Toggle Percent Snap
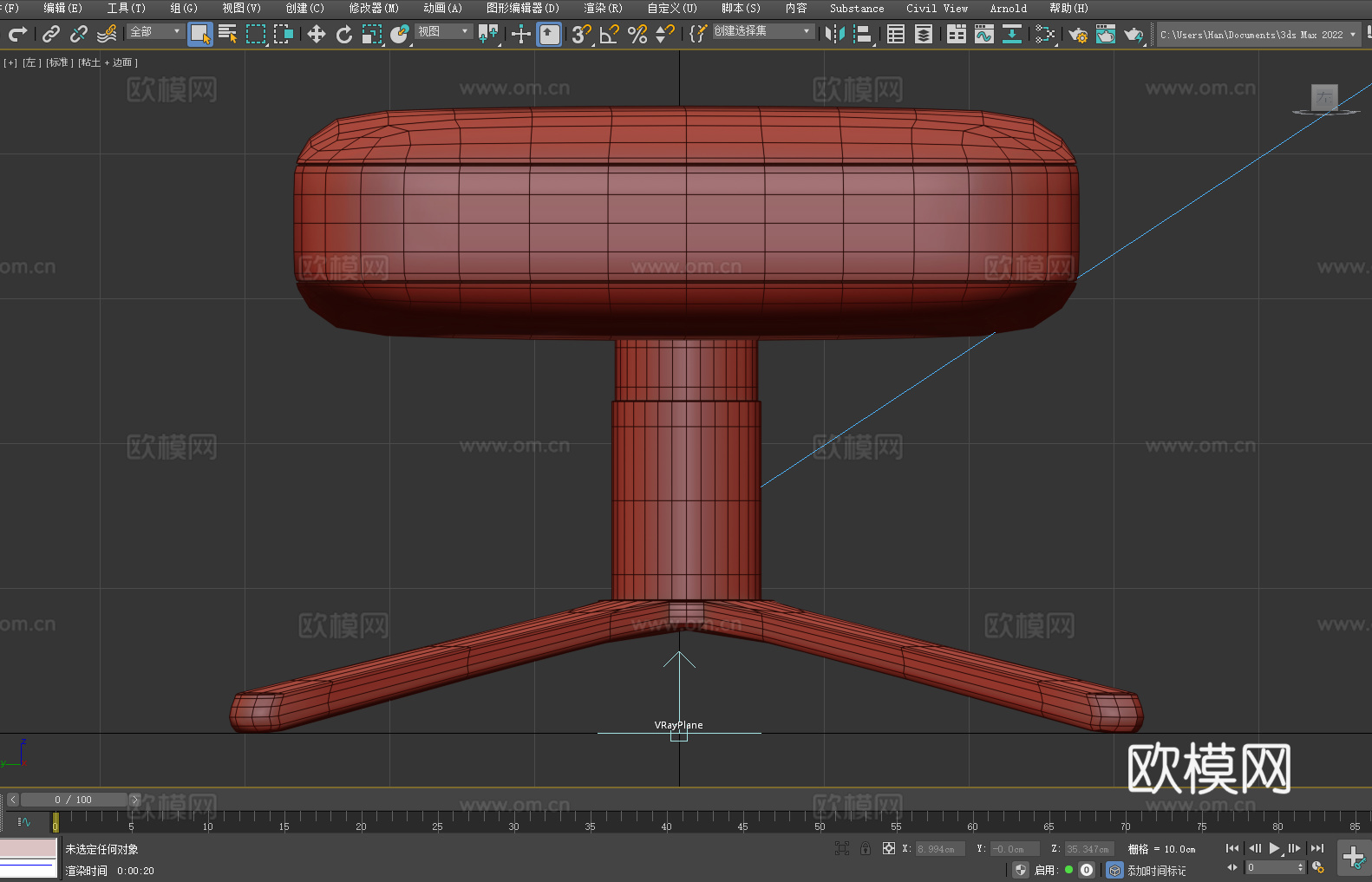This screenshot has height=882, width=1372. pyautogui.click(x=637, y=34)
